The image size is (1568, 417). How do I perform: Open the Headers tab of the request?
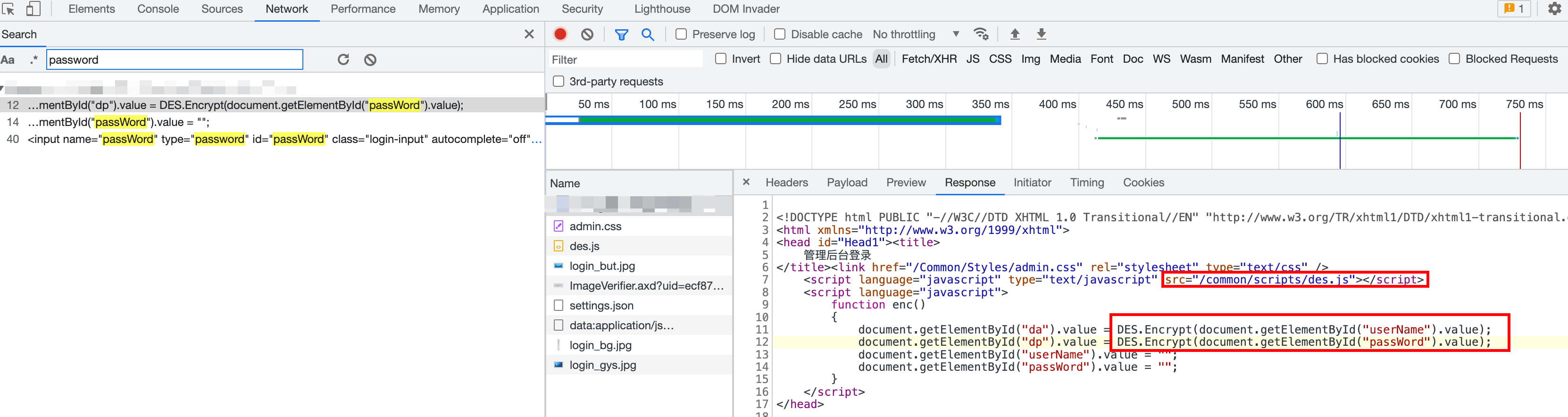pyautogui.click(x=786, y=183)
